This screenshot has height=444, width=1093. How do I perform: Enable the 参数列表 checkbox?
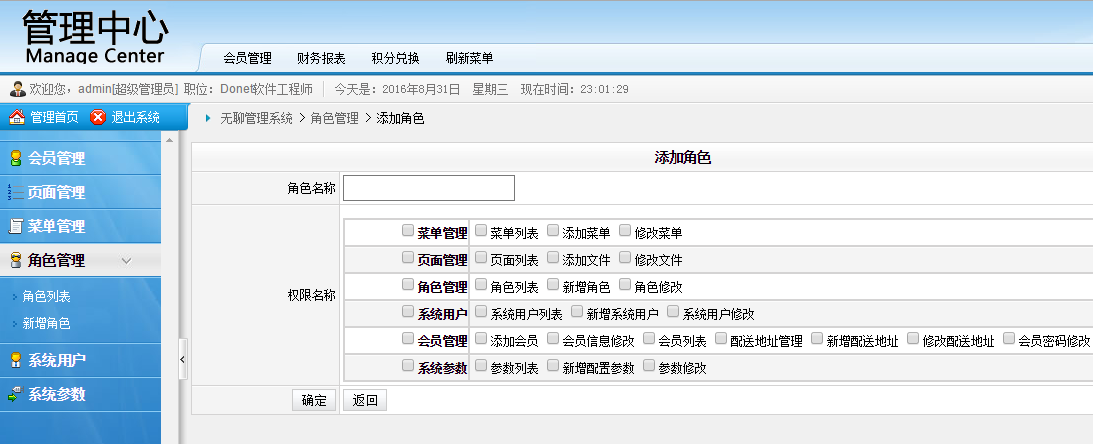(x=480, y=365)
